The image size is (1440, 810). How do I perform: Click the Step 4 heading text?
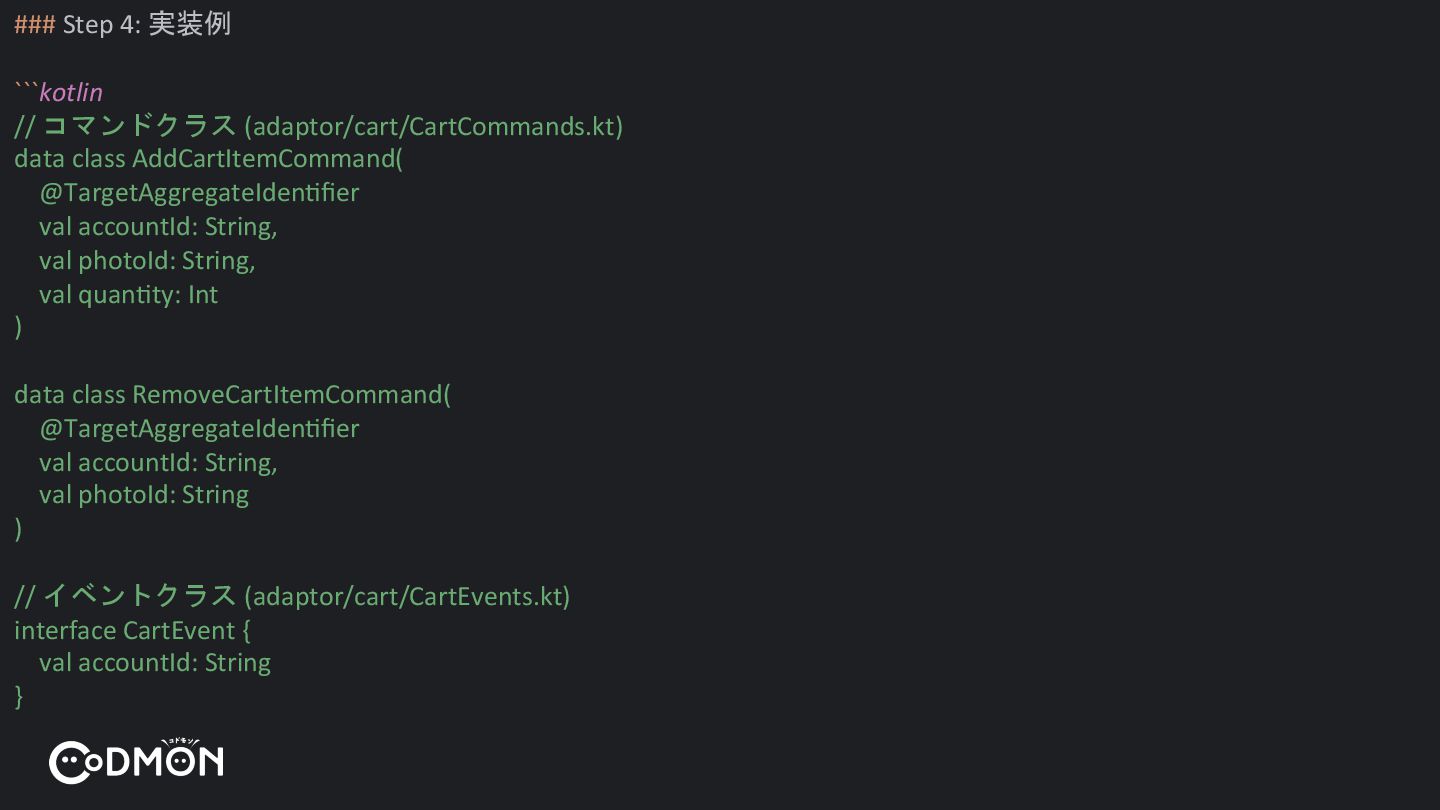(x=147, y=24)
